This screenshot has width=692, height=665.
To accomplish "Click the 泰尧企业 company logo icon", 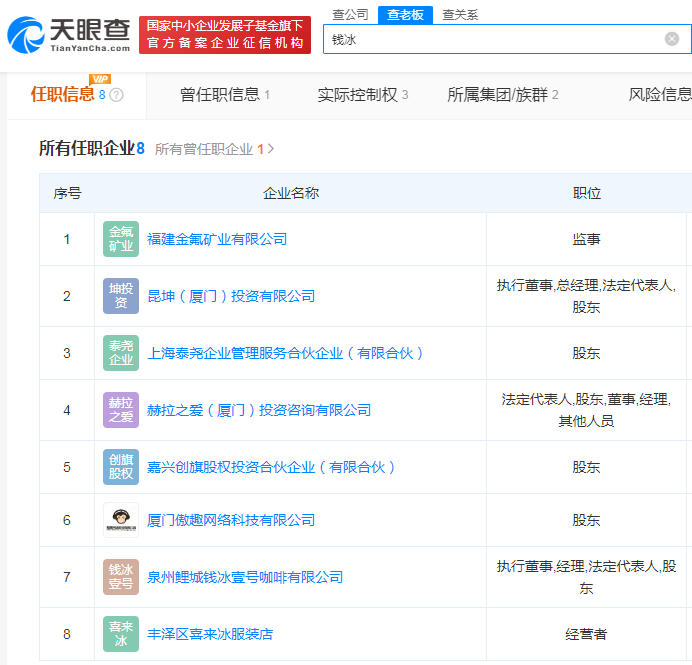I will [x=121, y=353].
